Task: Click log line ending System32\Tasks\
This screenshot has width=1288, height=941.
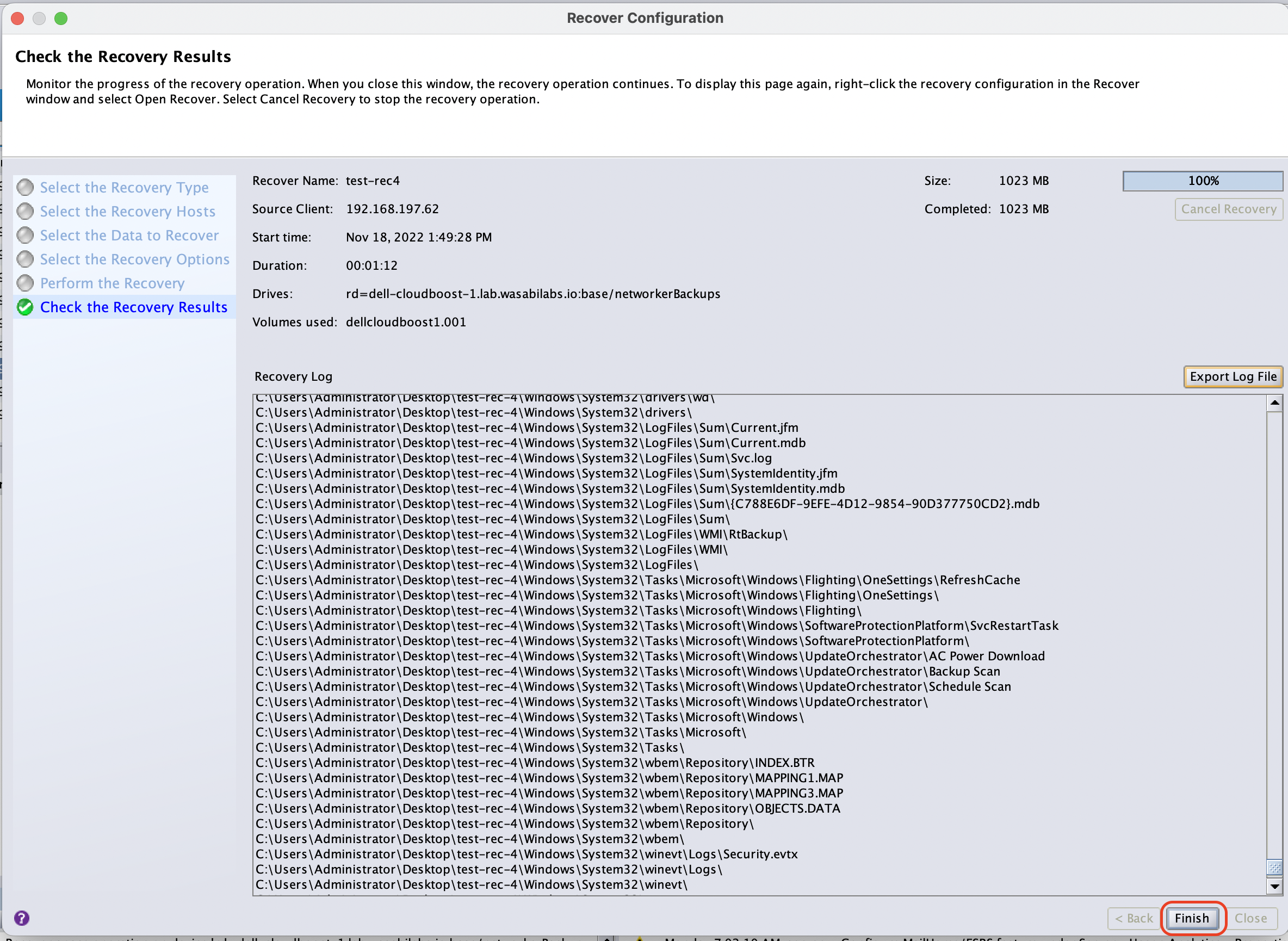Action: pos(470,748)
